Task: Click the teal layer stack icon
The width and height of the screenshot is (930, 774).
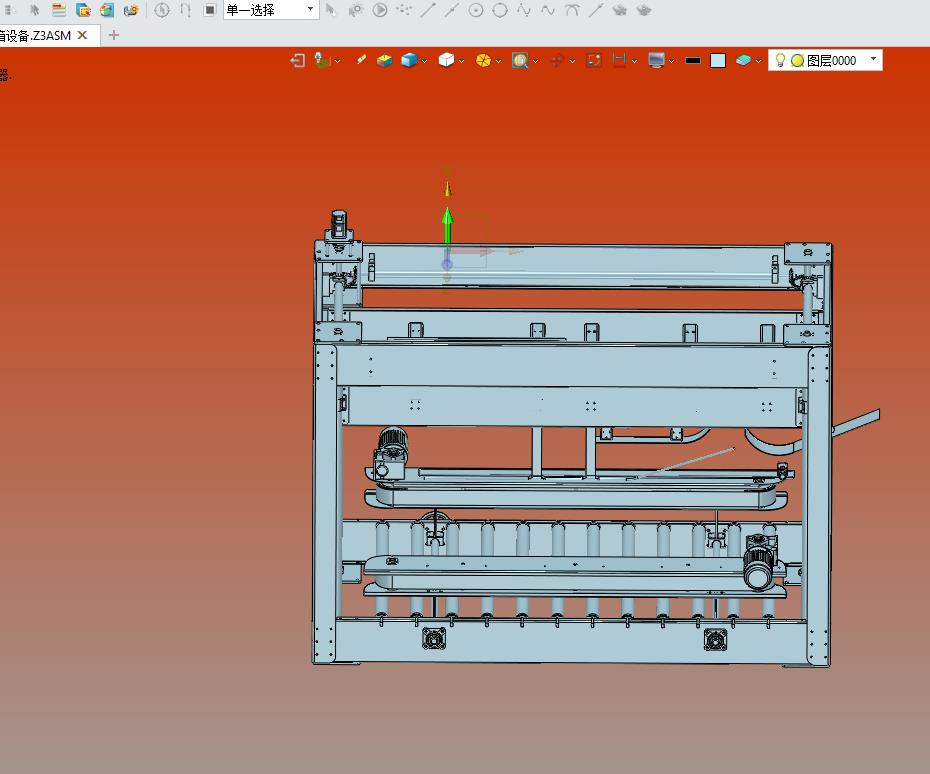Action: [744, 60]
